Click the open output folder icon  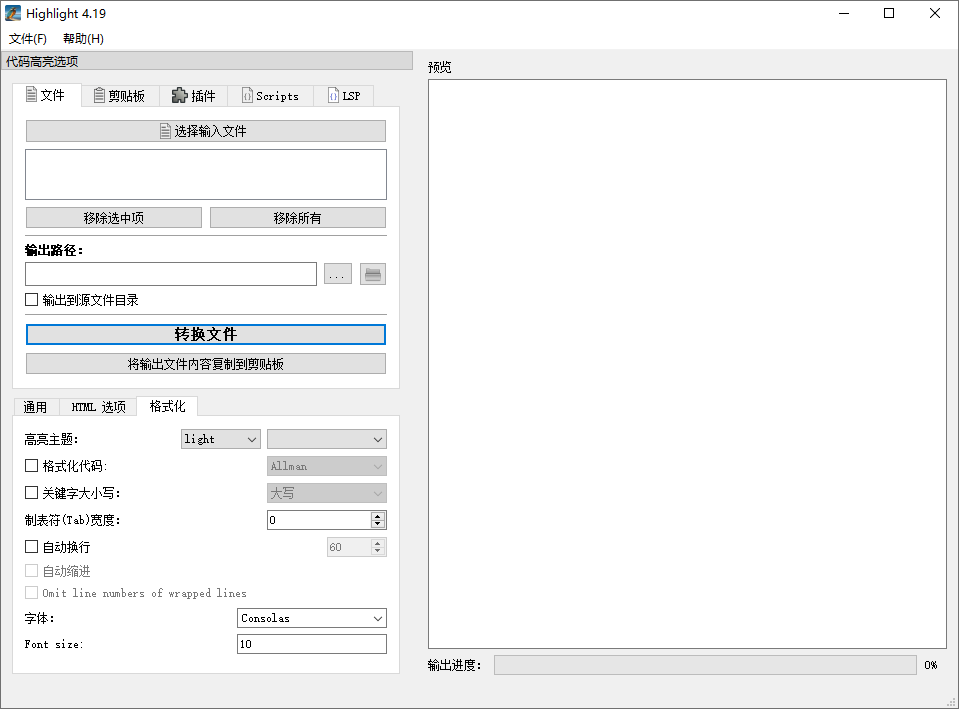coord(372,274)
